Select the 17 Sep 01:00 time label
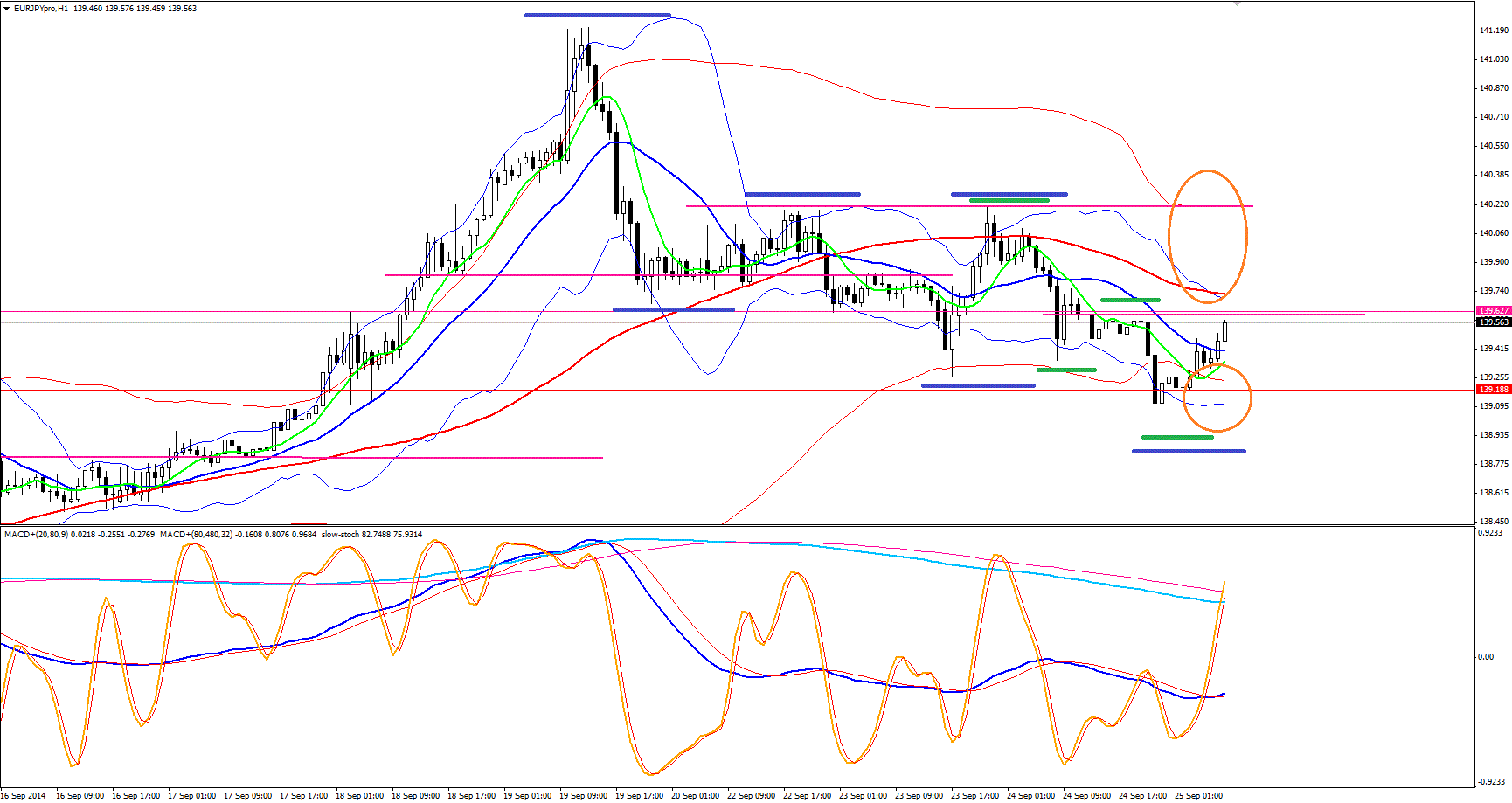 click(x=191, y=796)
